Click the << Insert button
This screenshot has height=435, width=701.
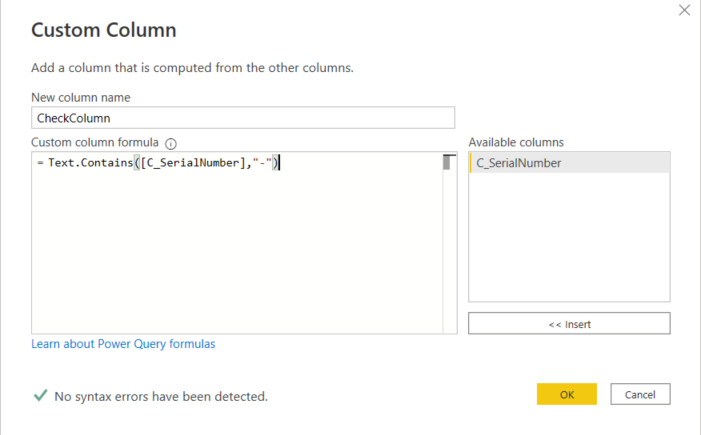(x=569, y=324)
